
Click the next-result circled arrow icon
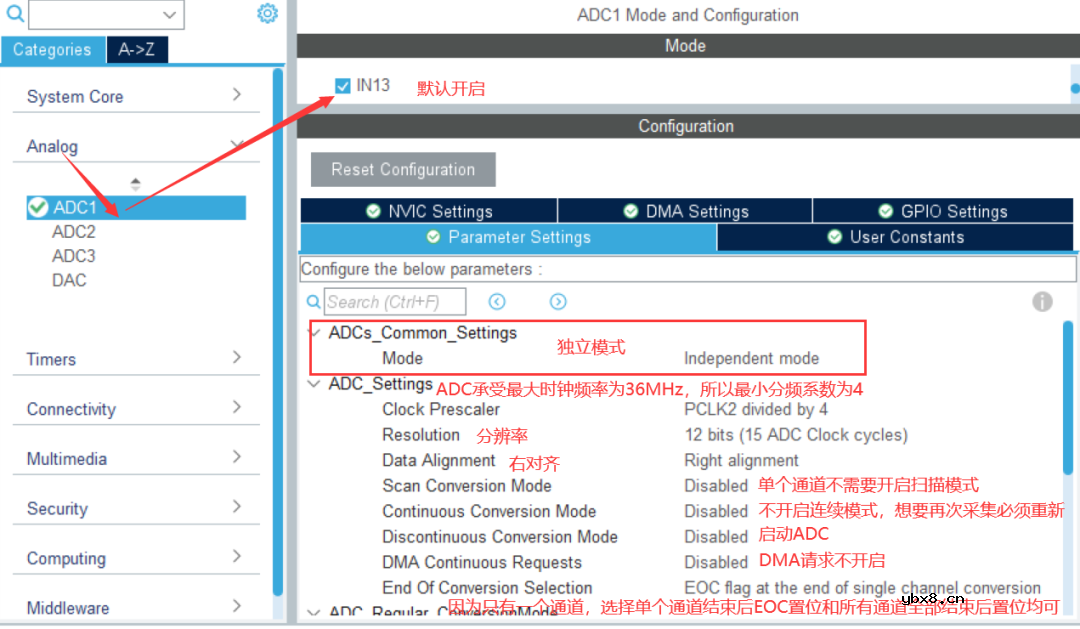(x=558, y=301)
